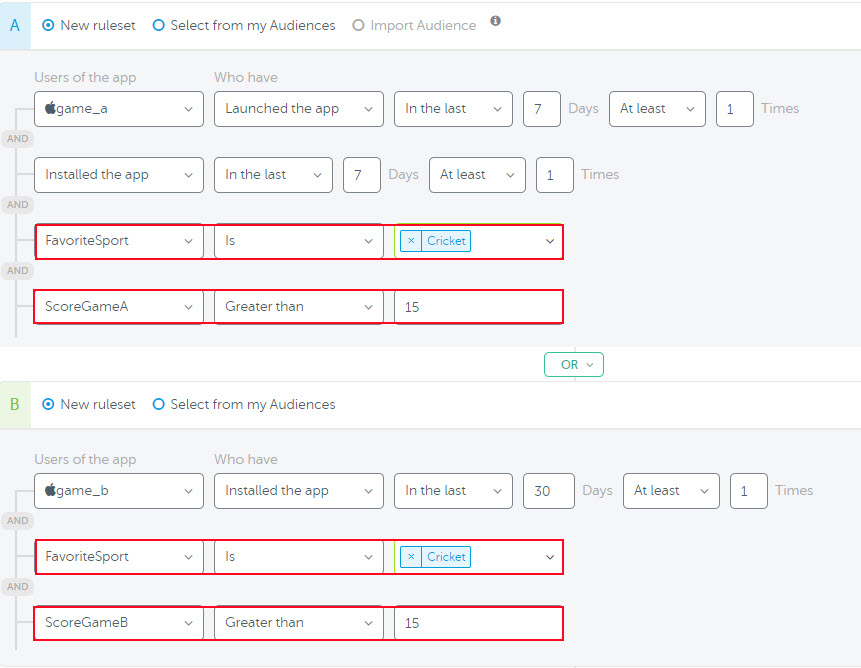This screenshot has height=668, width=861.
Task: Open the game_a app dropdown
Action: click(119, 109)
